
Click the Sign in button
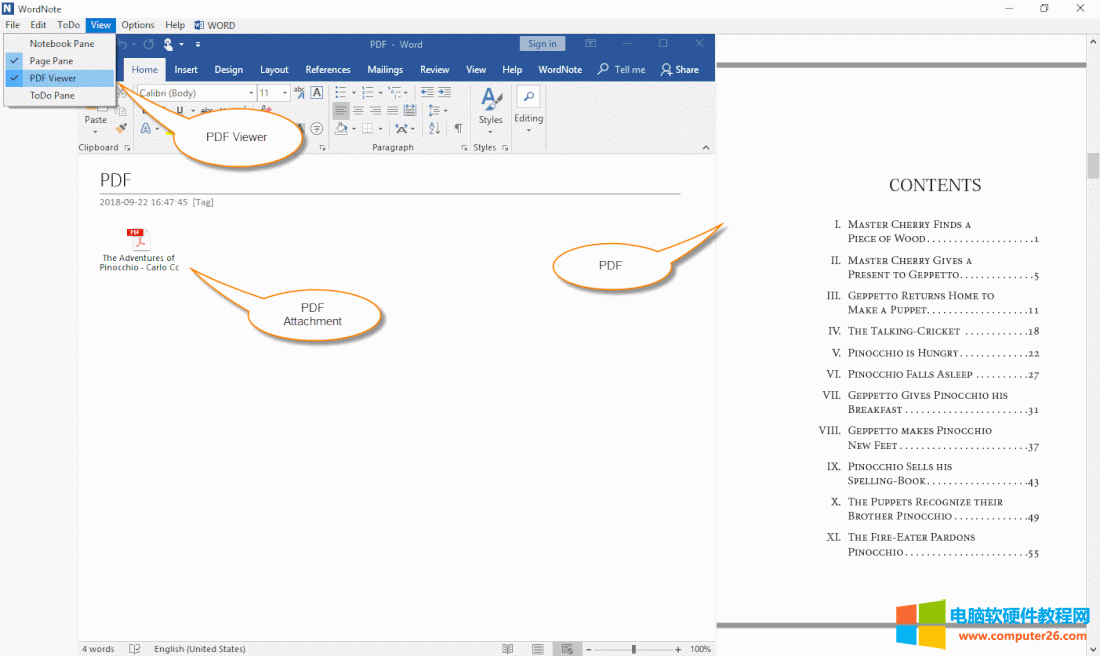click(542, 43)
